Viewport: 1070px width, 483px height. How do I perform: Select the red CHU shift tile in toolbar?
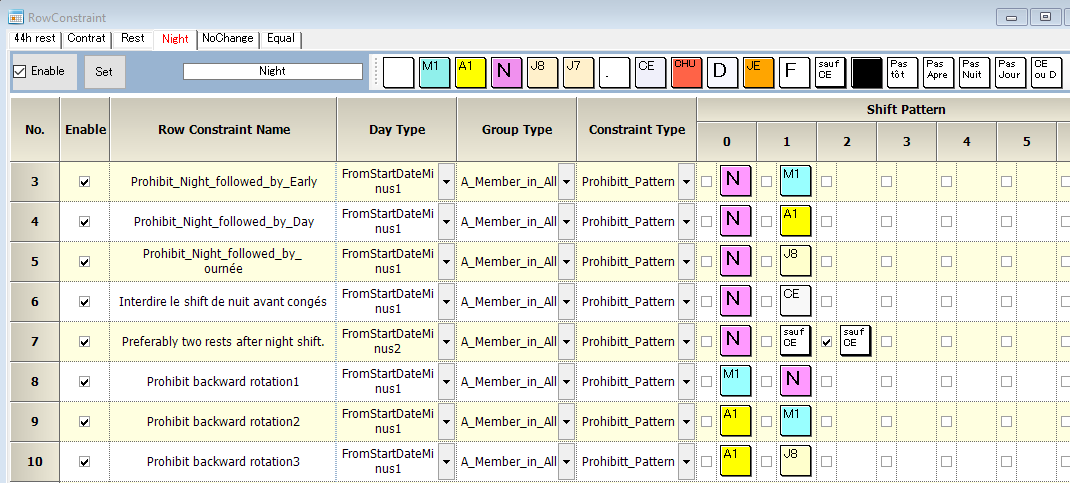[x=686, y=72]
